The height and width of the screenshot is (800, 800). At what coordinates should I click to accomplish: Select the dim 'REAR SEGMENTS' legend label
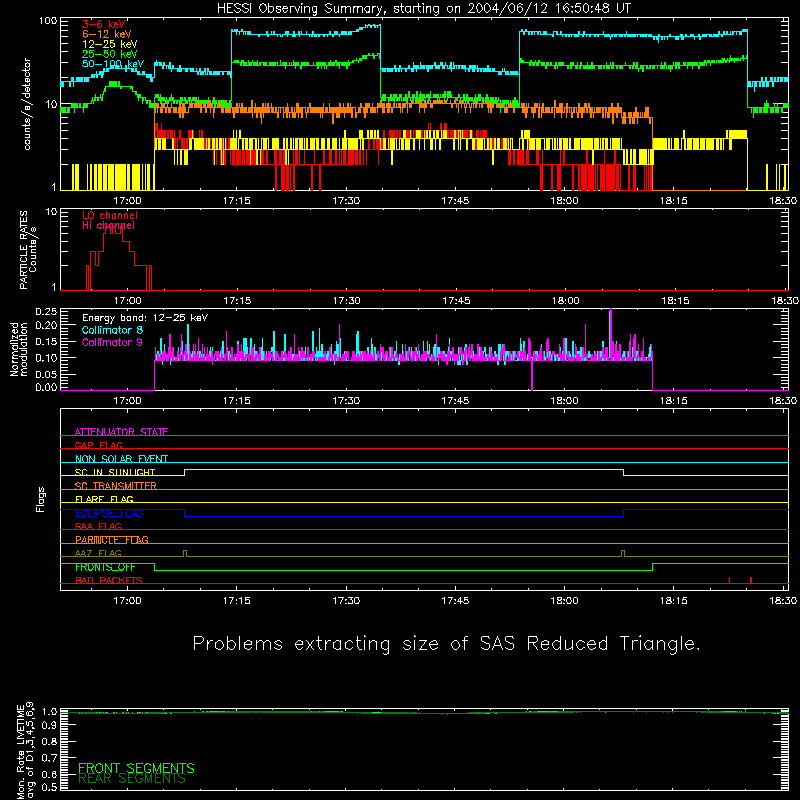132,779
